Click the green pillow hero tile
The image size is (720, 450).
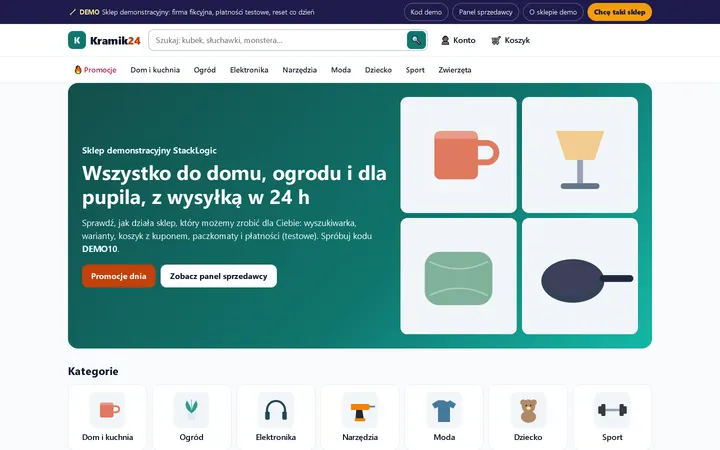458,276
